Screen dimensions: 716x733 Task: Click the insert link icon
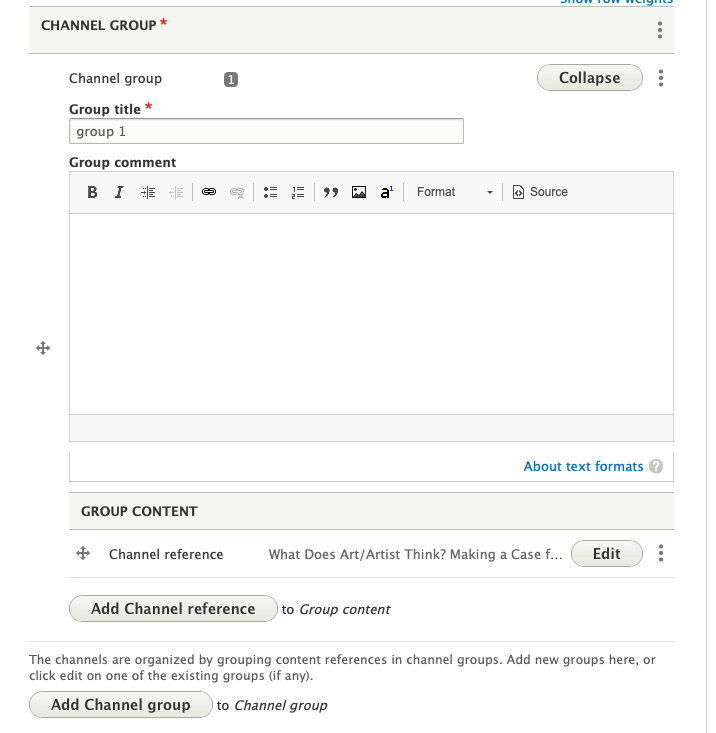[209, 192]
